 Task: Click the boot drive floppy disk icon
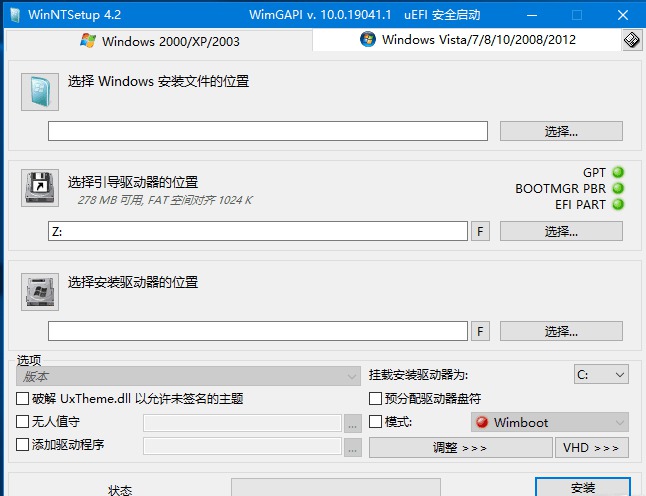(x=40, y=188)
